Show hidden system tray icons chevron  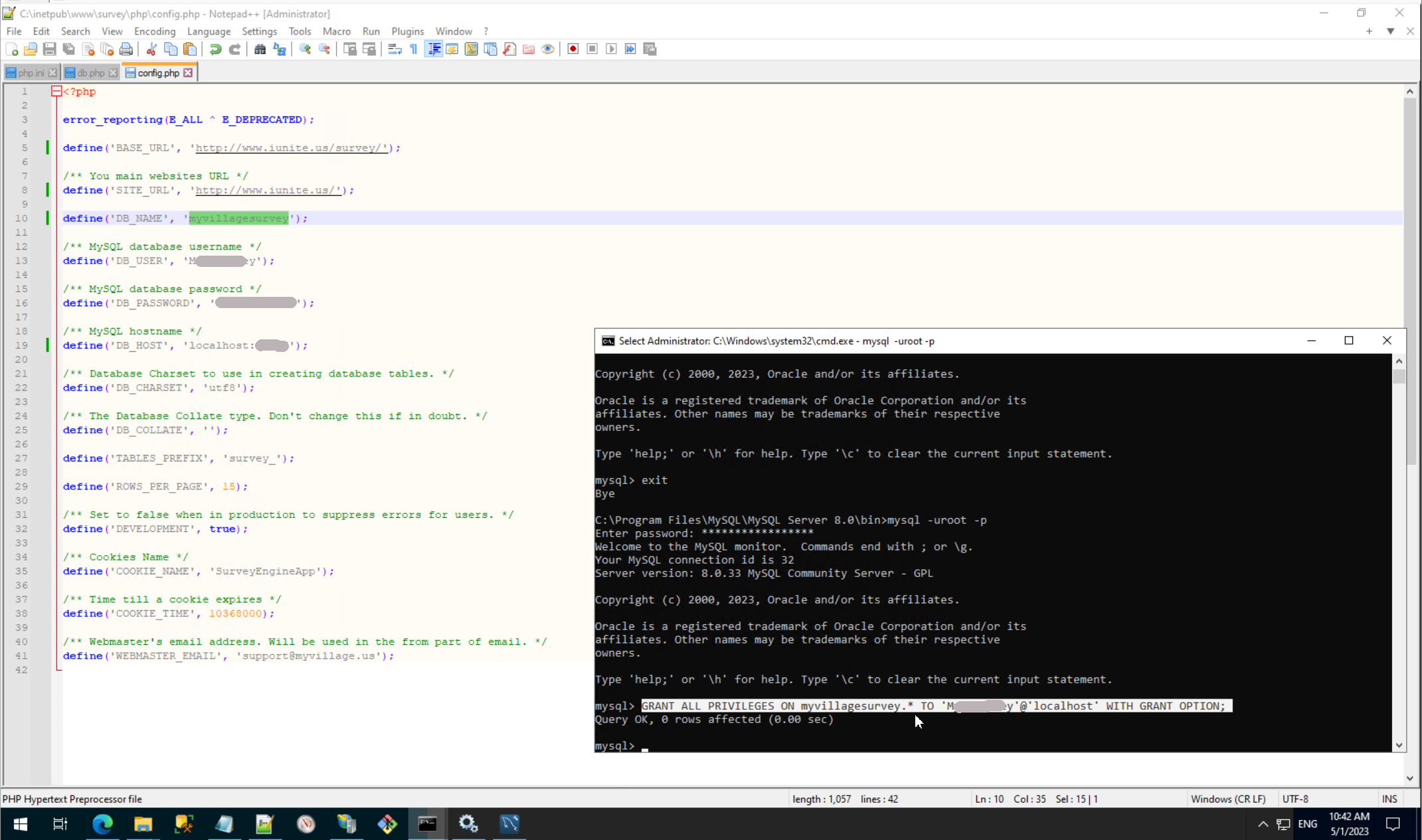coord(1263,824)
